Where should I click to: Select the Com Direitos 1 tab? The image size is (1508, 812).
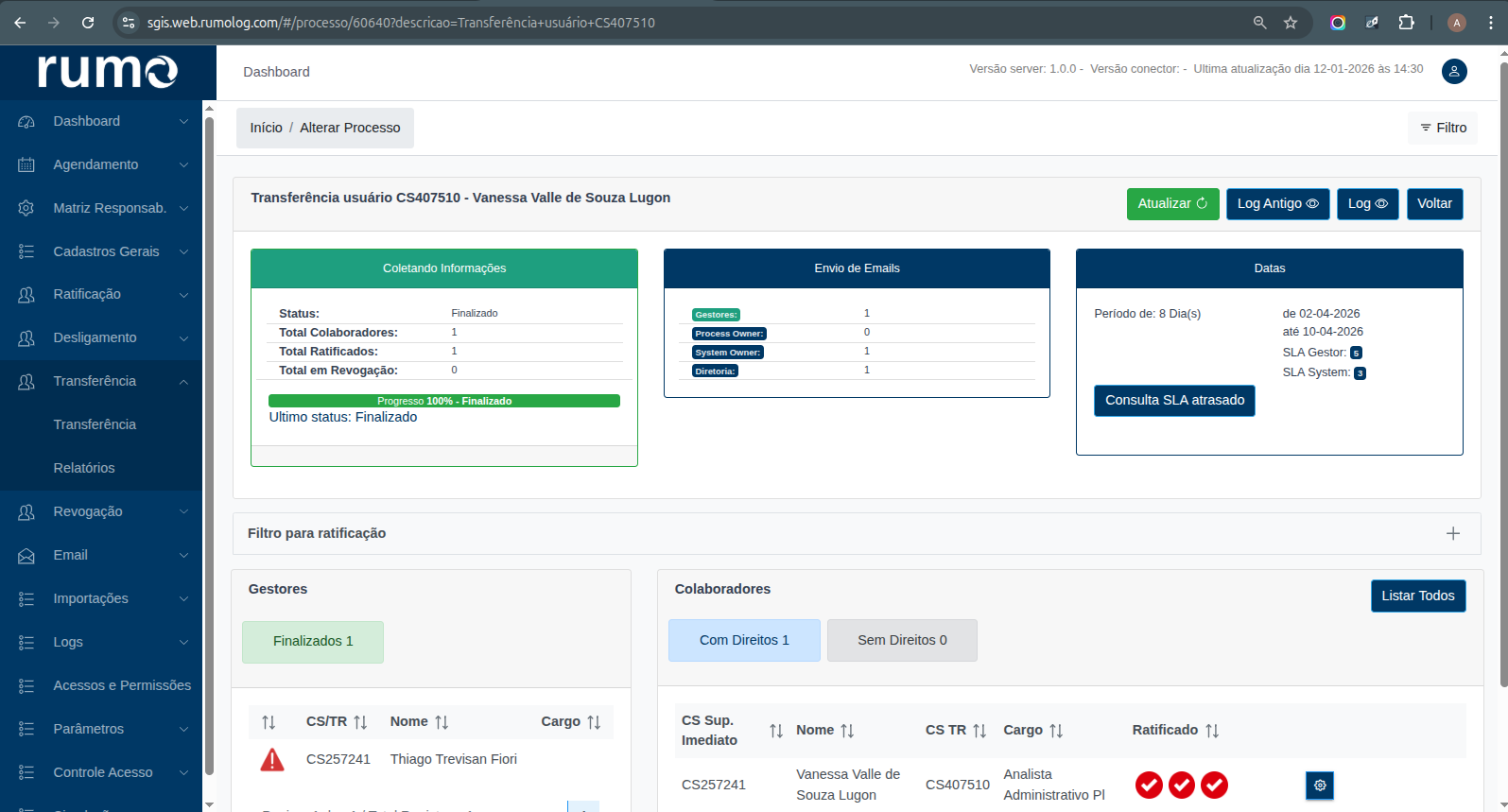pyautogui.click(x=744, y=641)
